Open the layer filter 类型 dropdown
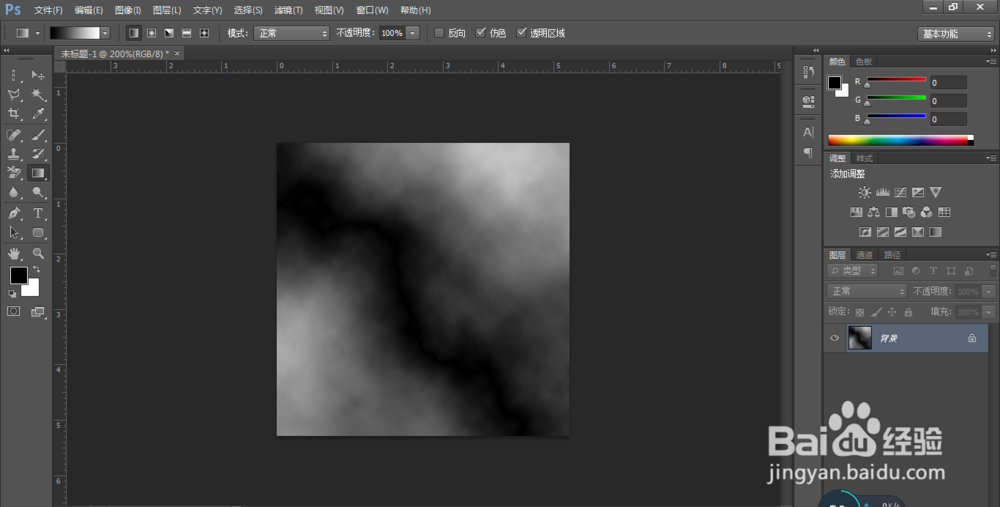 click(853, 271)
